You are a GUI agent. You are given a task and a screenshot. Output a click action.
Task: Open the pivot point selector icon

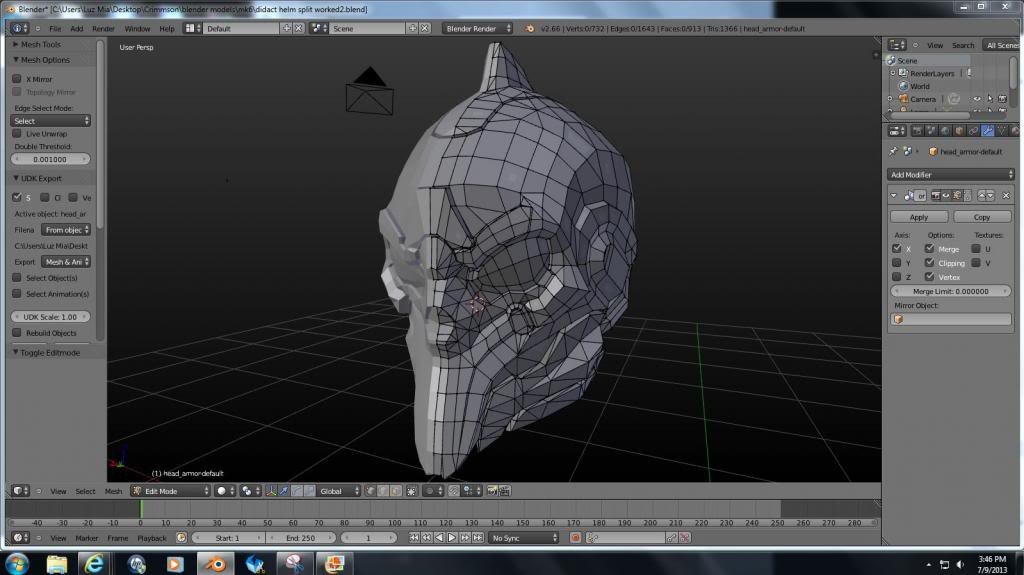(248, 491)
